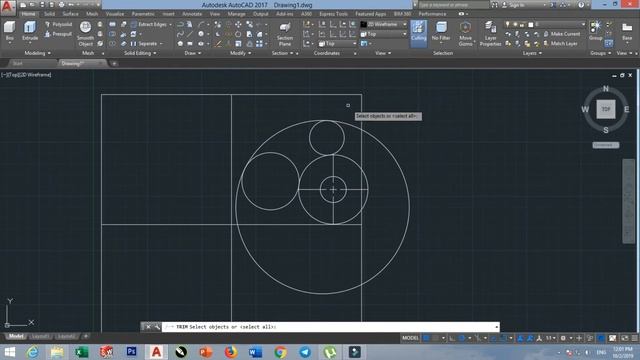Add a new drawing tab with plus
Viewport: 640px width, 360px height.
pos(114,64)
